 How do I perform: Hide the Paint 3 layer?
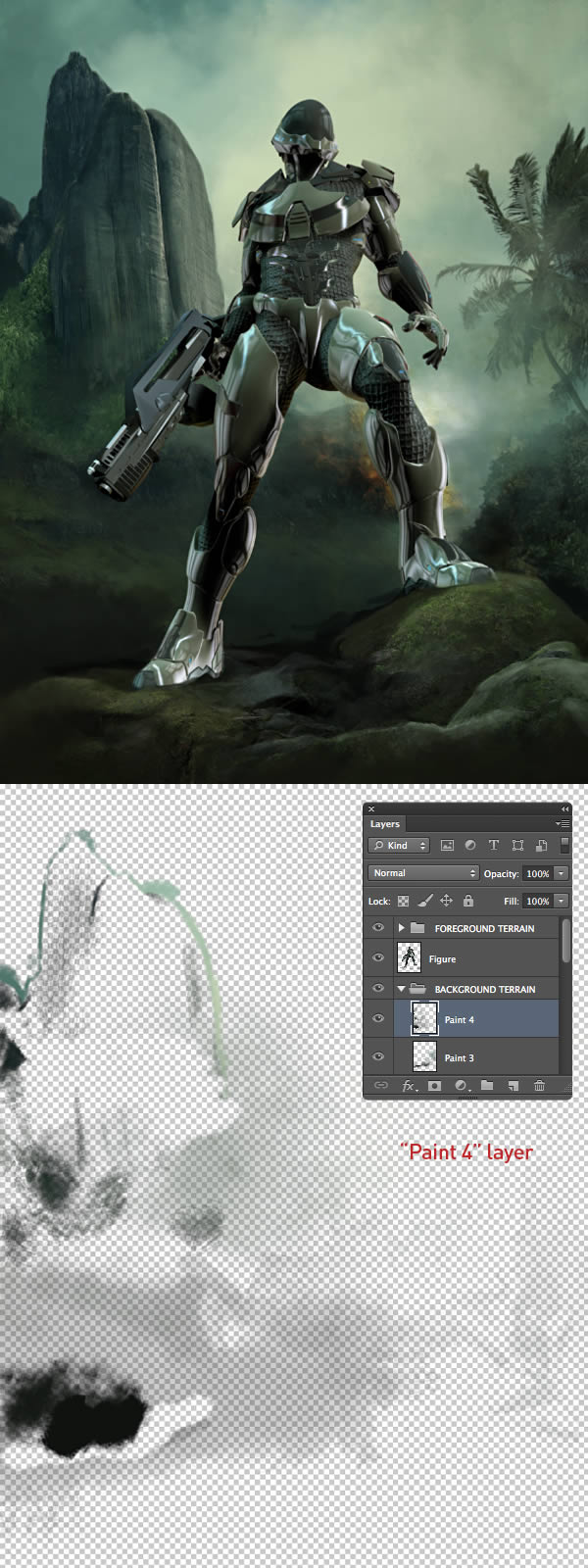[x=378, y=1057]
